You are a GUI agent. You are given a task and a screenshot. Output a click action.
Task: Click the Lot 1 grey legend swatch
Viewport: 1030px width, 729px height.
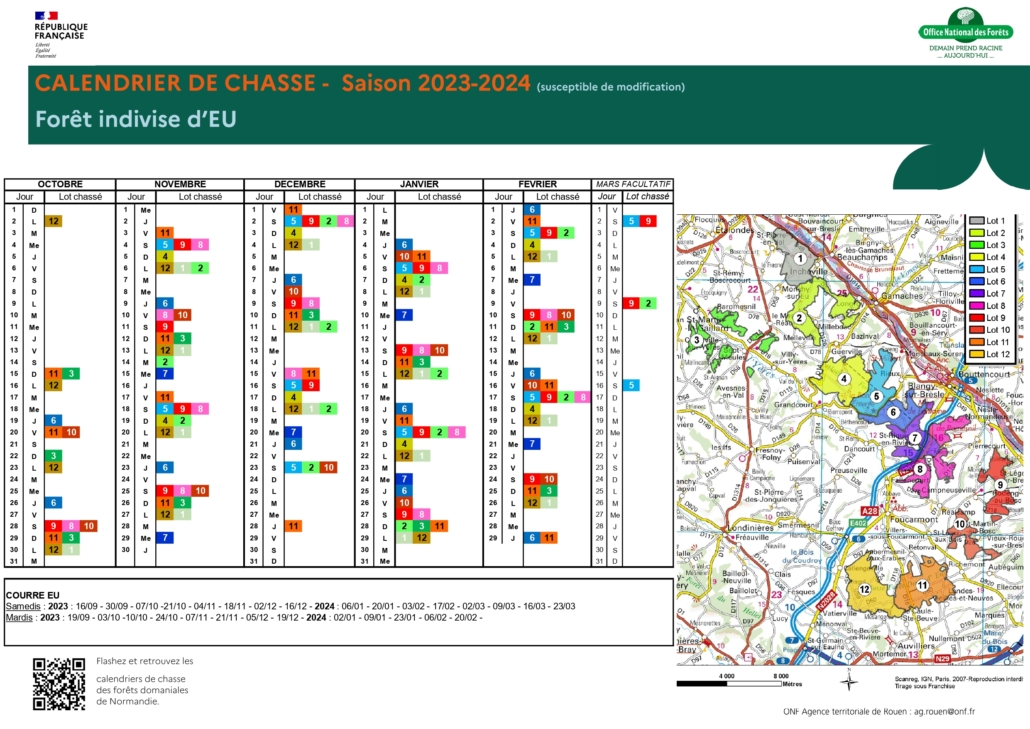coord(977,221)
